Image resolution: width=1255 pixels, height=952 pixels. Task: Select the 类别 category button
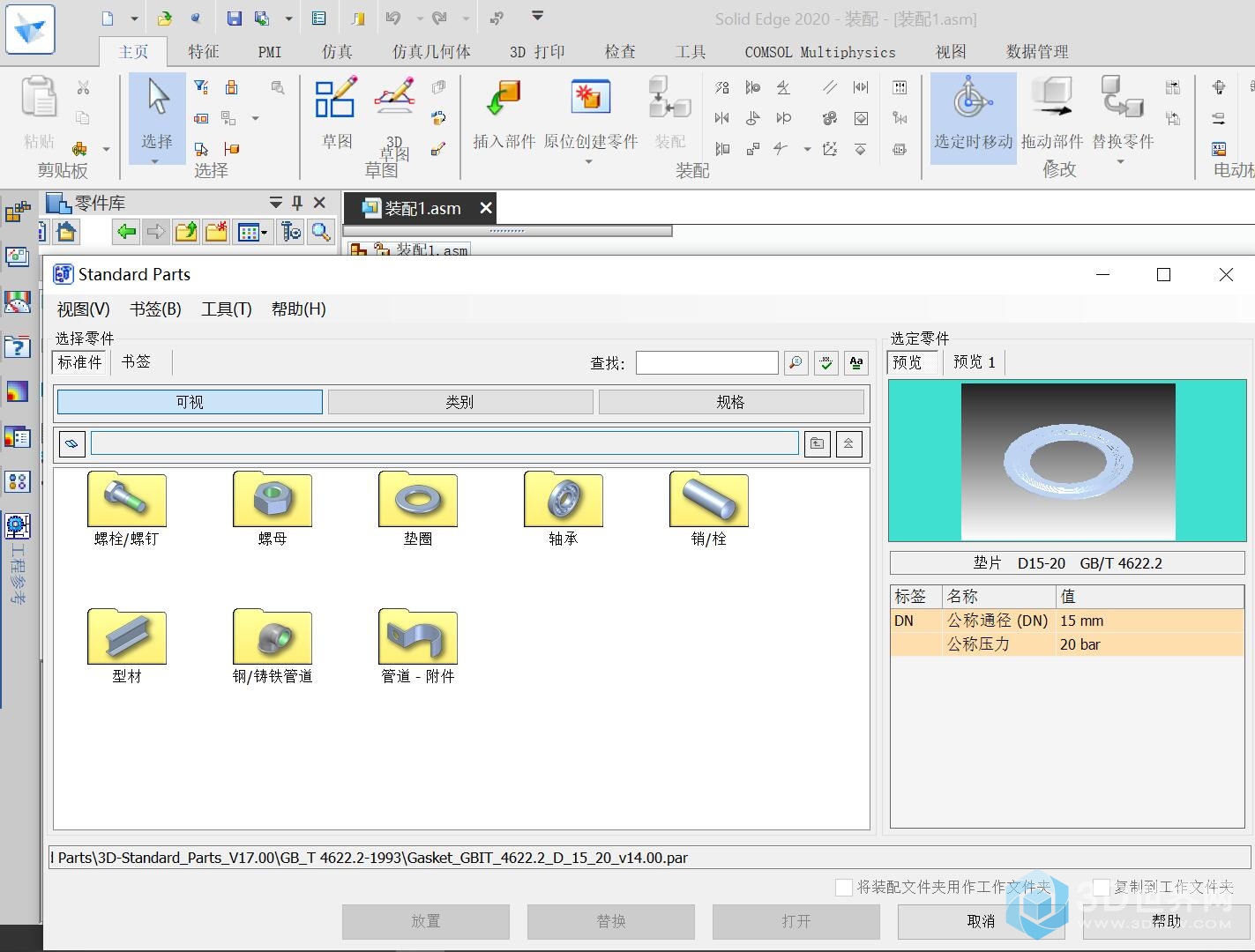460,402
